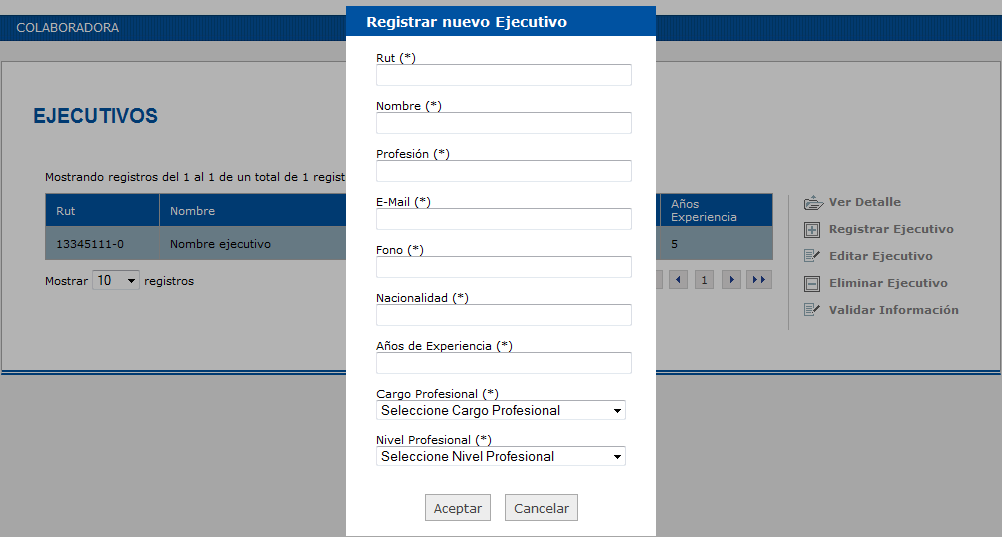Select page 1 in pagination
The width and height of the screenshot is (1002, 537).
pyautogui.click(x=704, y=280)
